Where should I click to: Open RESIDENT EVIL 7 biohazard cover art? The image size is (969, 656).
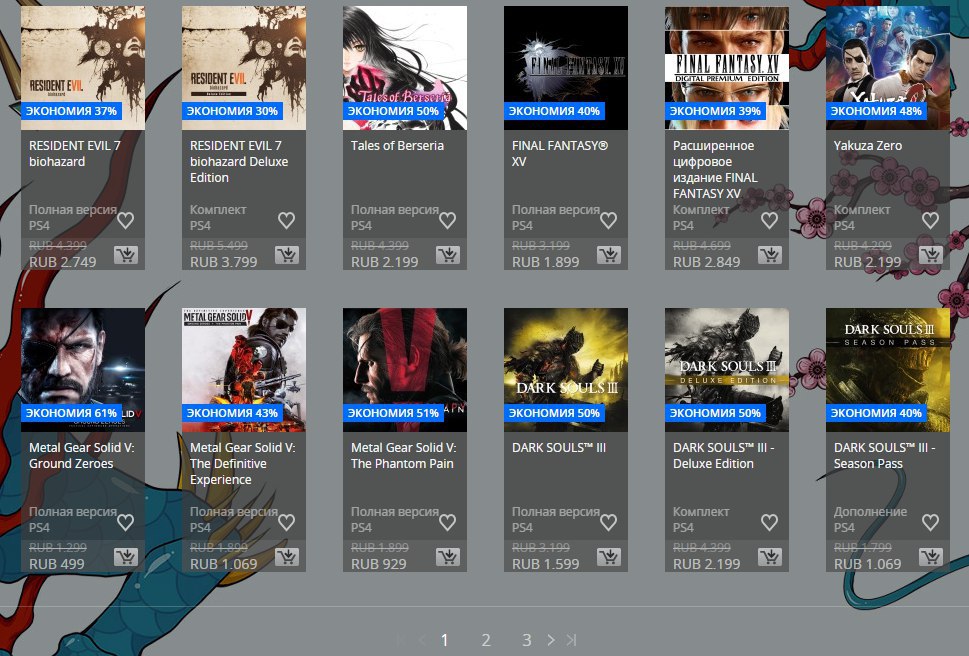coord(83,68)
